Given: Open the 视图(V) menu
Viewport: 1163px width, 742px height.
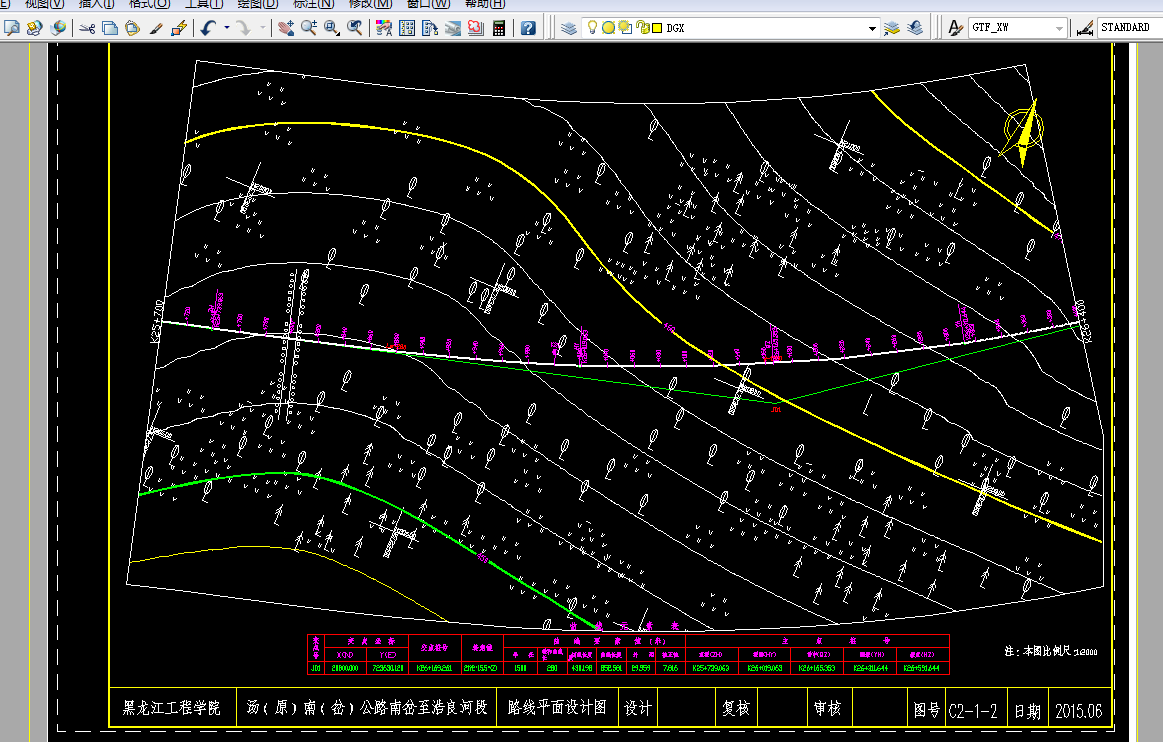Looking at the screenshot, I should [45, 4].
